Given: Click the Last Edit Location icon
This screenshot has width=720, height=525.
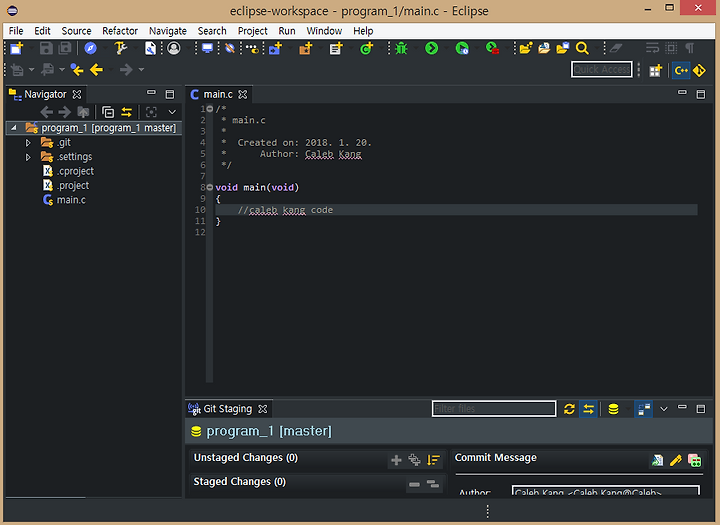Looking at the screenshot, I should (77, 70).
